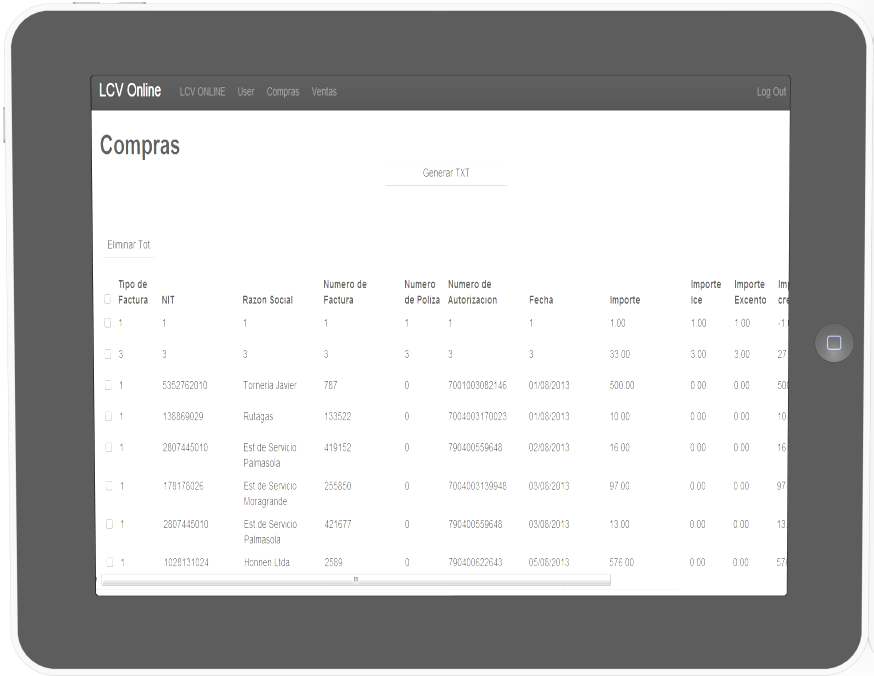Select the Rutagas row checkbox
Screen dimensions: 874x676
pyautogui.click(x=108, y=416)
